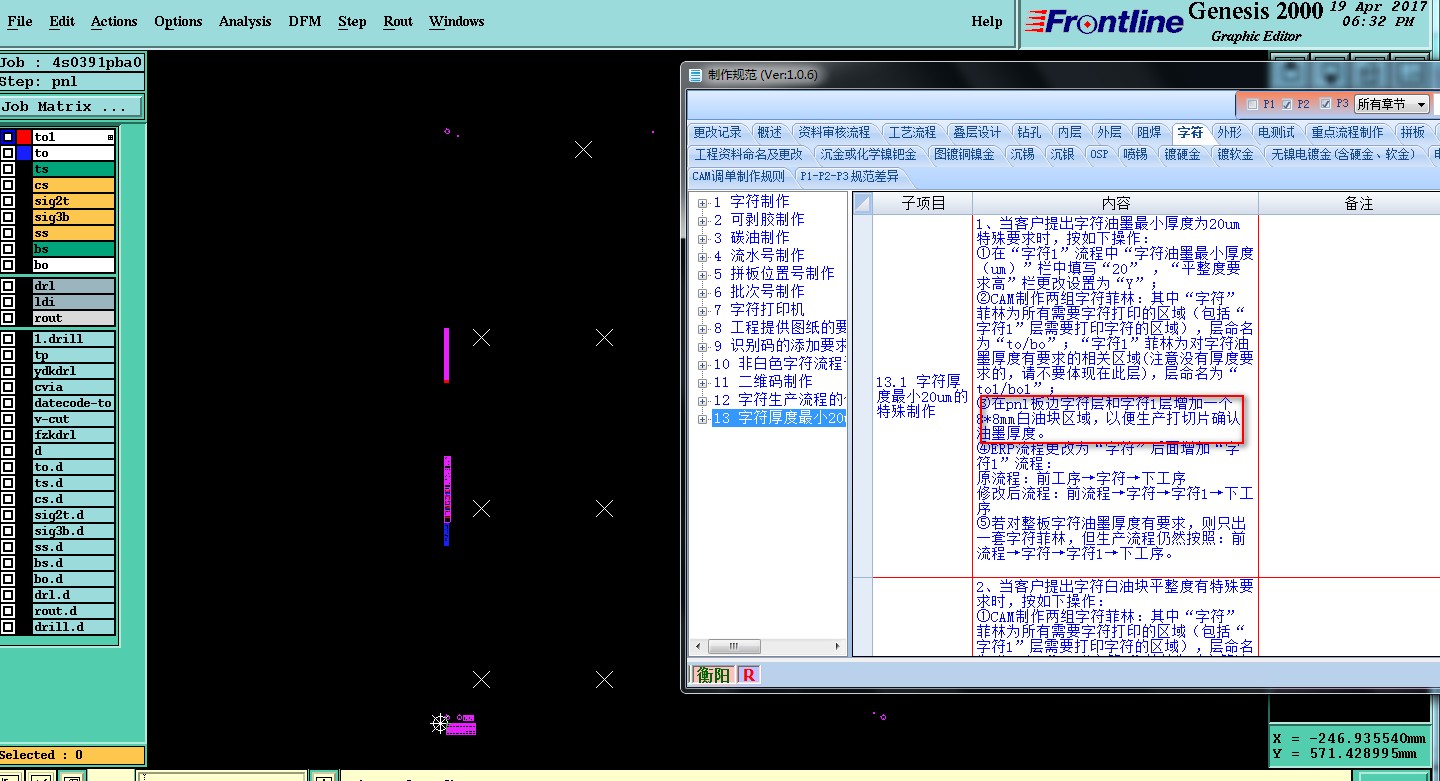This screenshot has height=781, width=1440.
Task: Select the datecode-to layer name
Action: [x=74, y=403]
